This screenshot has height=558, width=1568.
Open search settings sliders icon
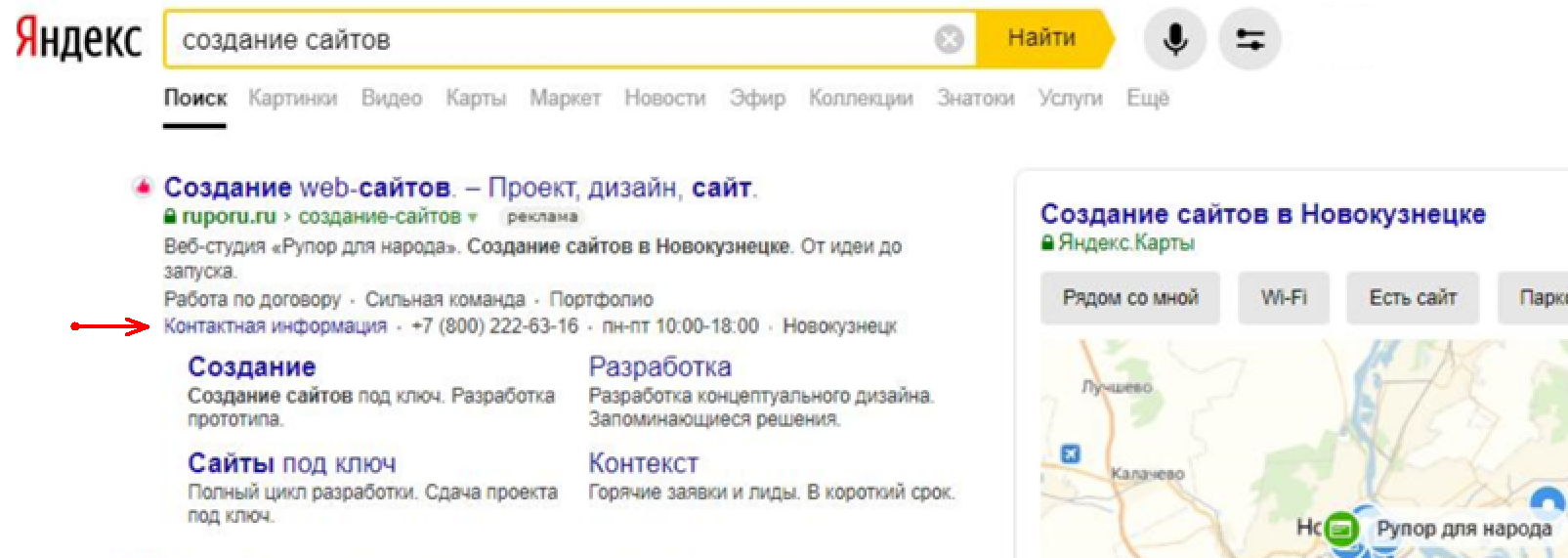[1250, 39]
